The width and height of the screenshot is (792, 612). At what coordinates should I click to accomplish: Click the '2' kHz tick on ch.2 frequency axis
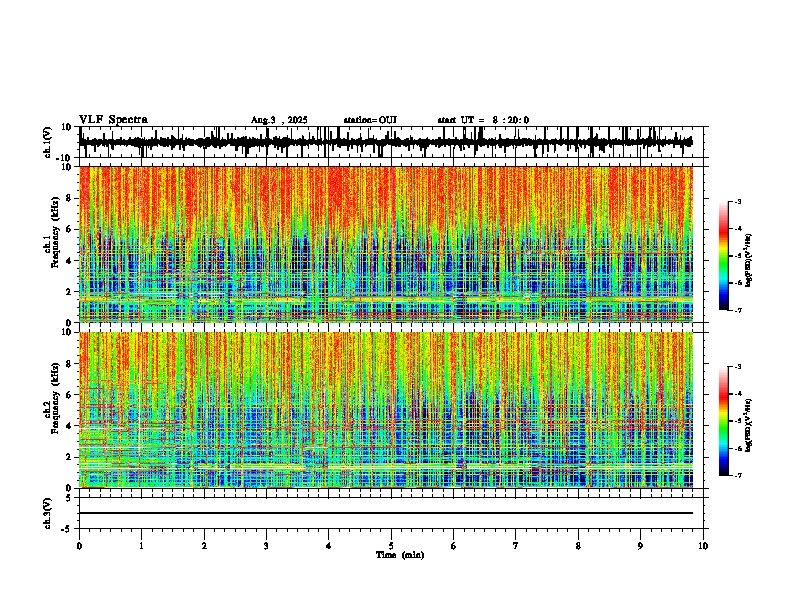70,457
